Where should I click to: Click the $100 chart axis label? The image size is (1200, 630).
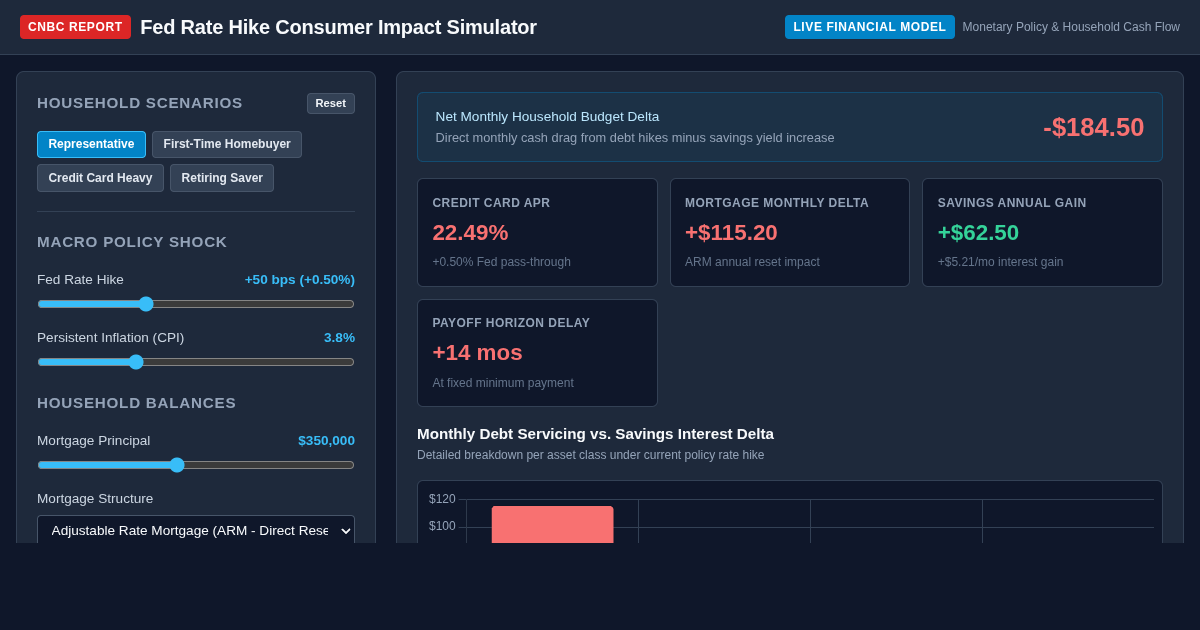tap(442, 526)
